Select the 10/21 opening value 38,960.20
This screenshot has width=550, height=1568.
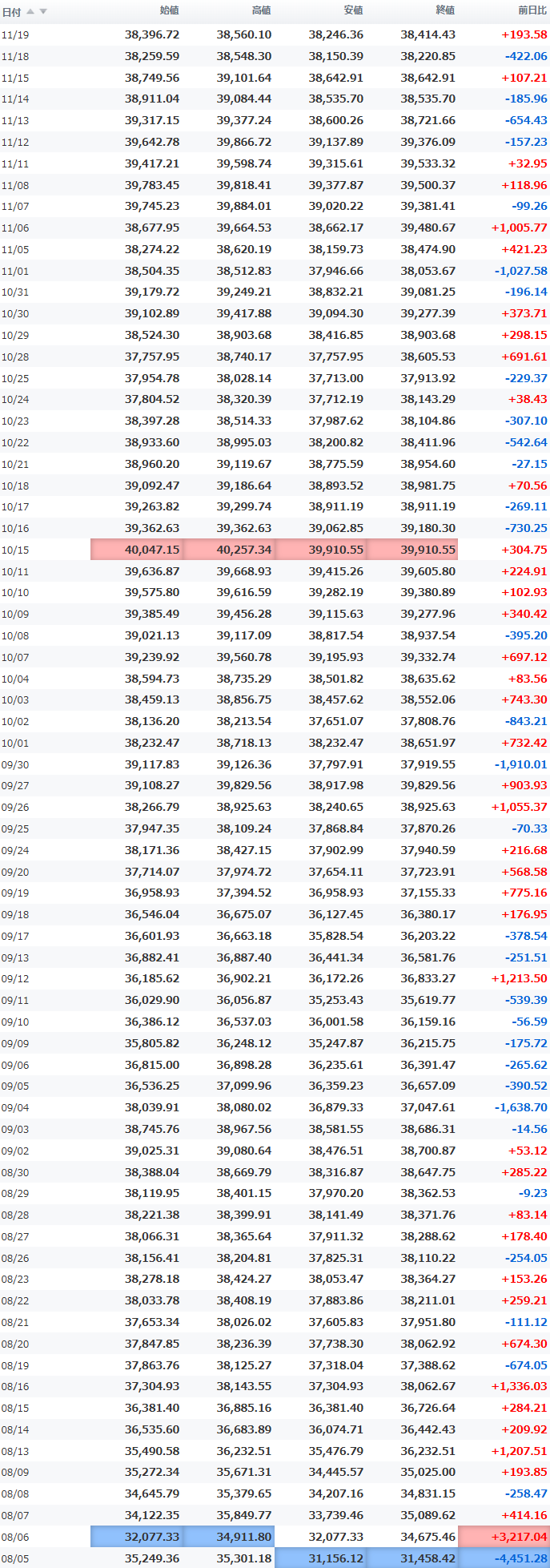coord(152,464)
